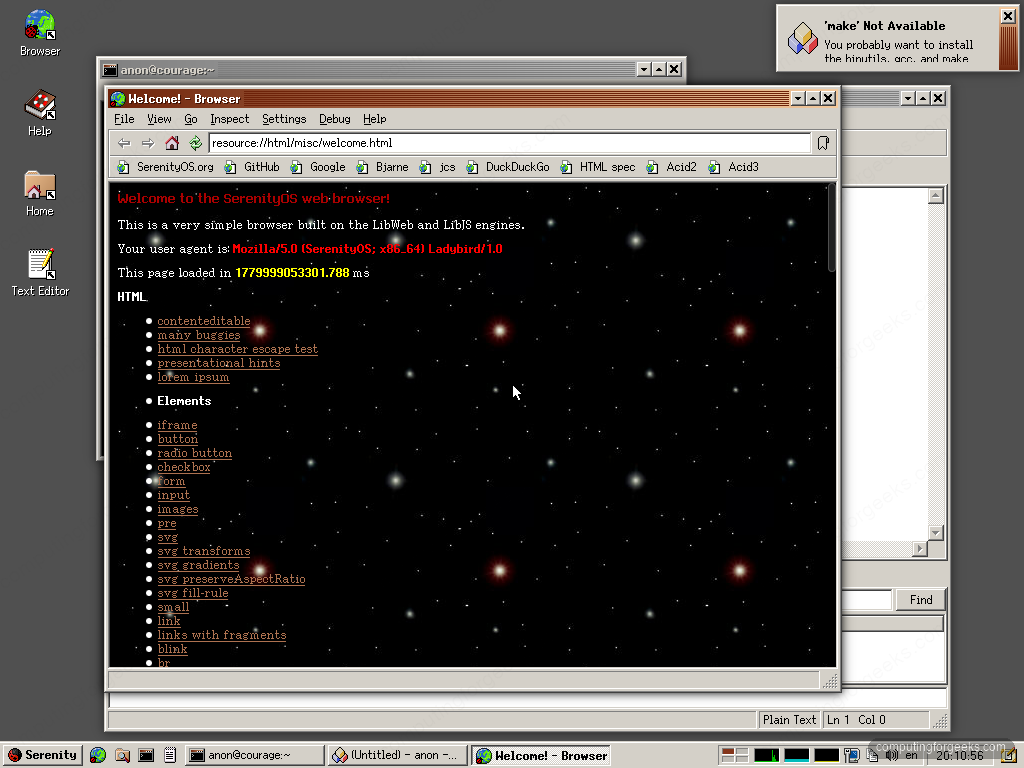Click the CPU graph tray applet
The image size is (1024, 768).
(x=766, y=755)
